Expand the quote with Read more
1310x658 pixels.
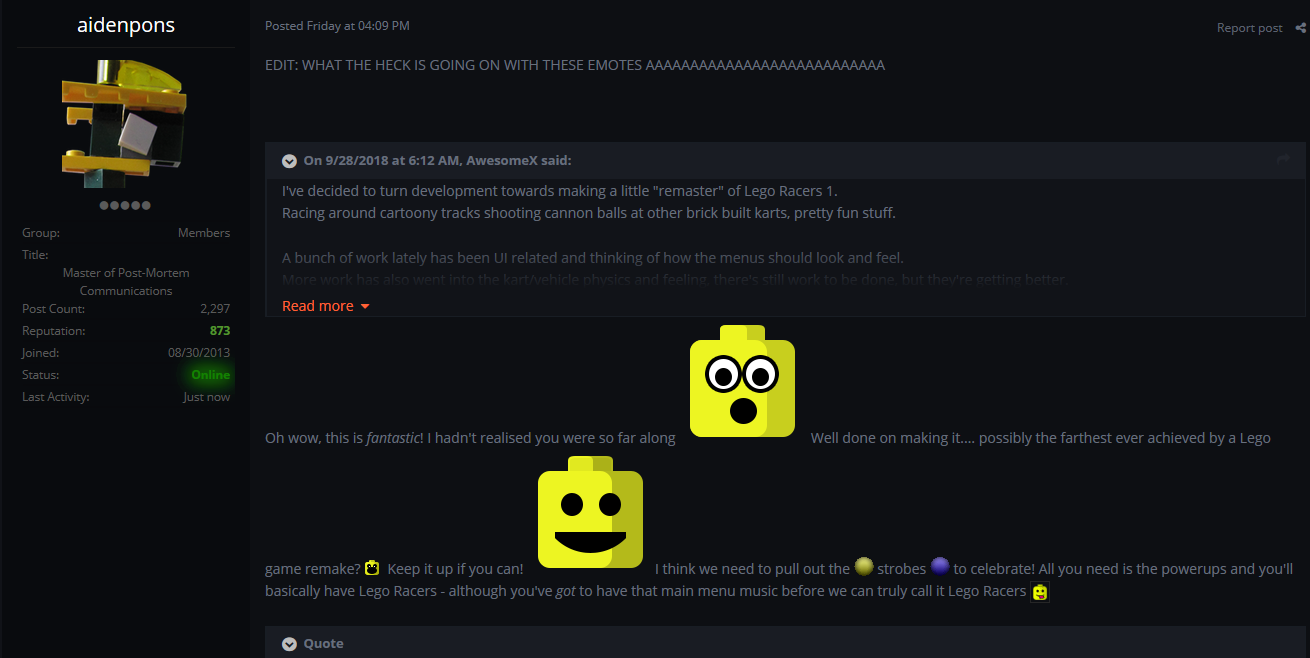(326, 306)
